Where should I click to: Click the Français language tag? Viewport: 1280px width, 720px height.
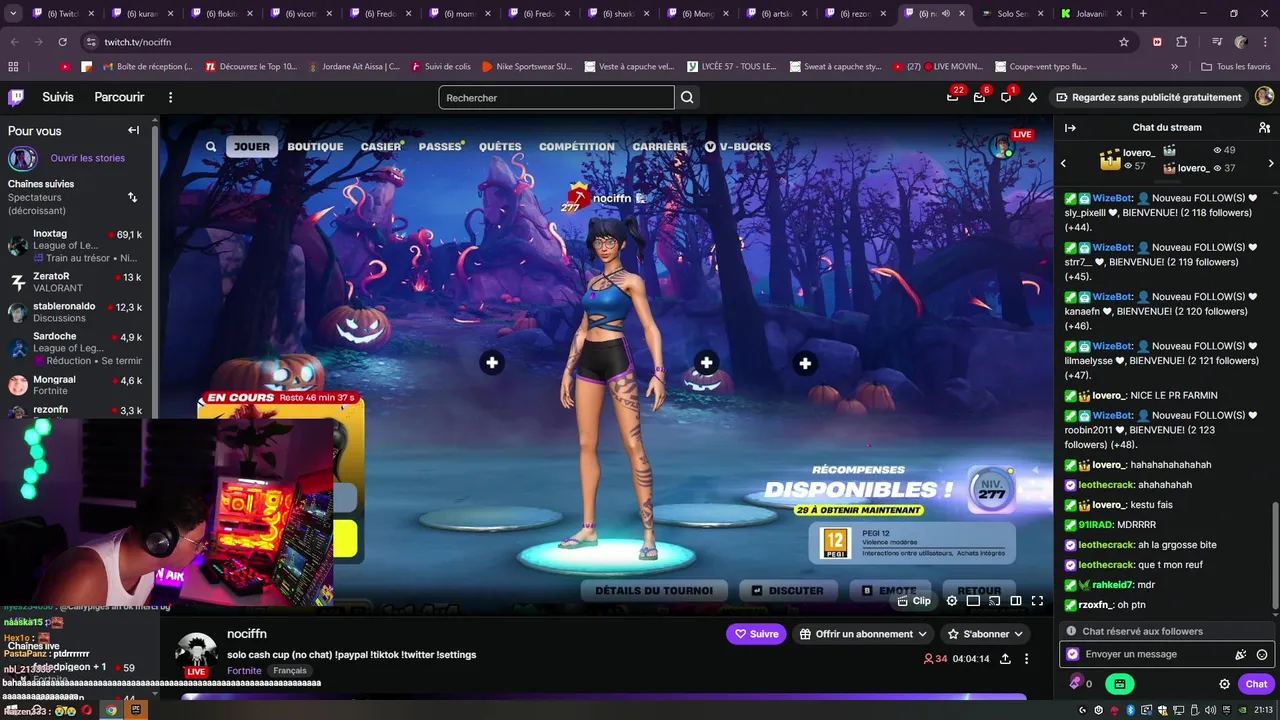pos(290,671)
